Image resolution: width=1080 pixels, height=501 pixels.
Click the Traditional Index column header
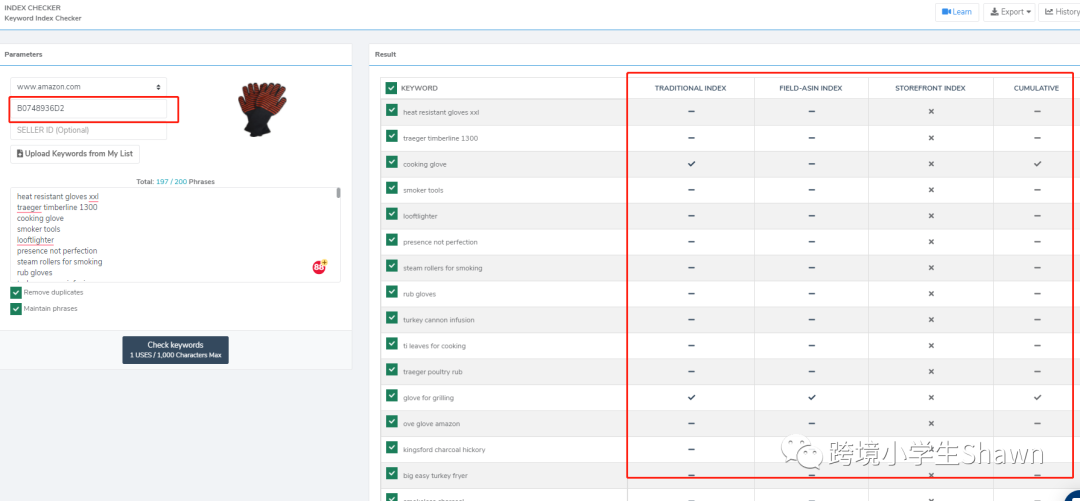point(690,88)
